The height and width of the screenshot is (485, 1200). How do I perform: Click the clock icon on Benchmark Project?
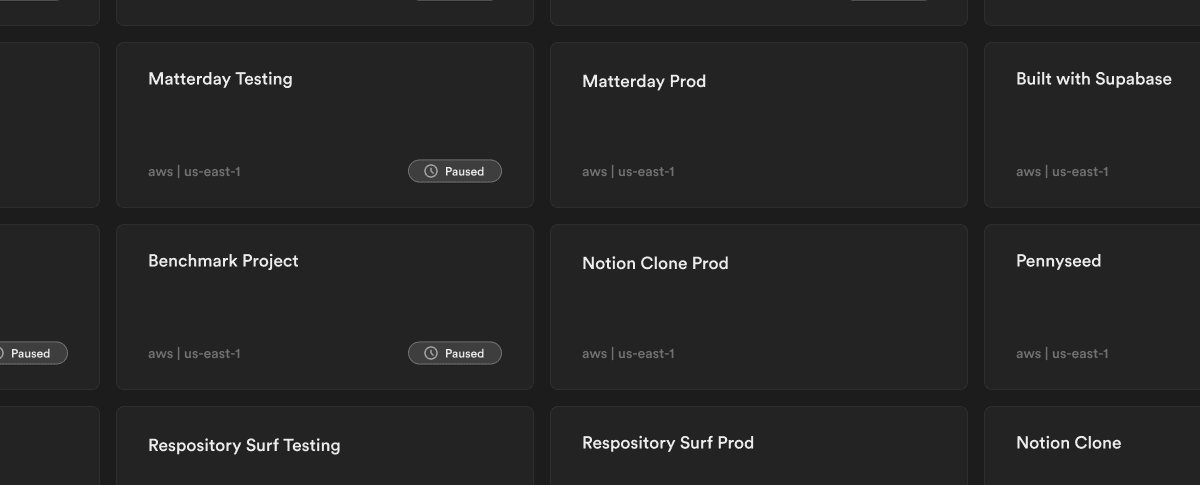(x=431, y=354)
